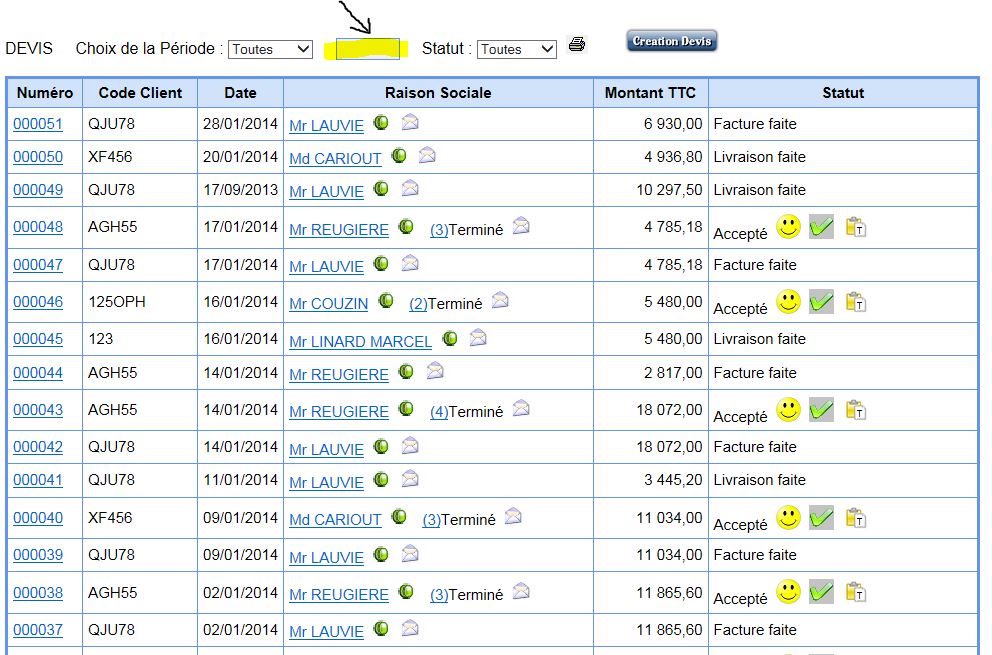Click green globe icon beside Md CARIOUT 000050
992x655 pixels.
[x=399, y=156]
